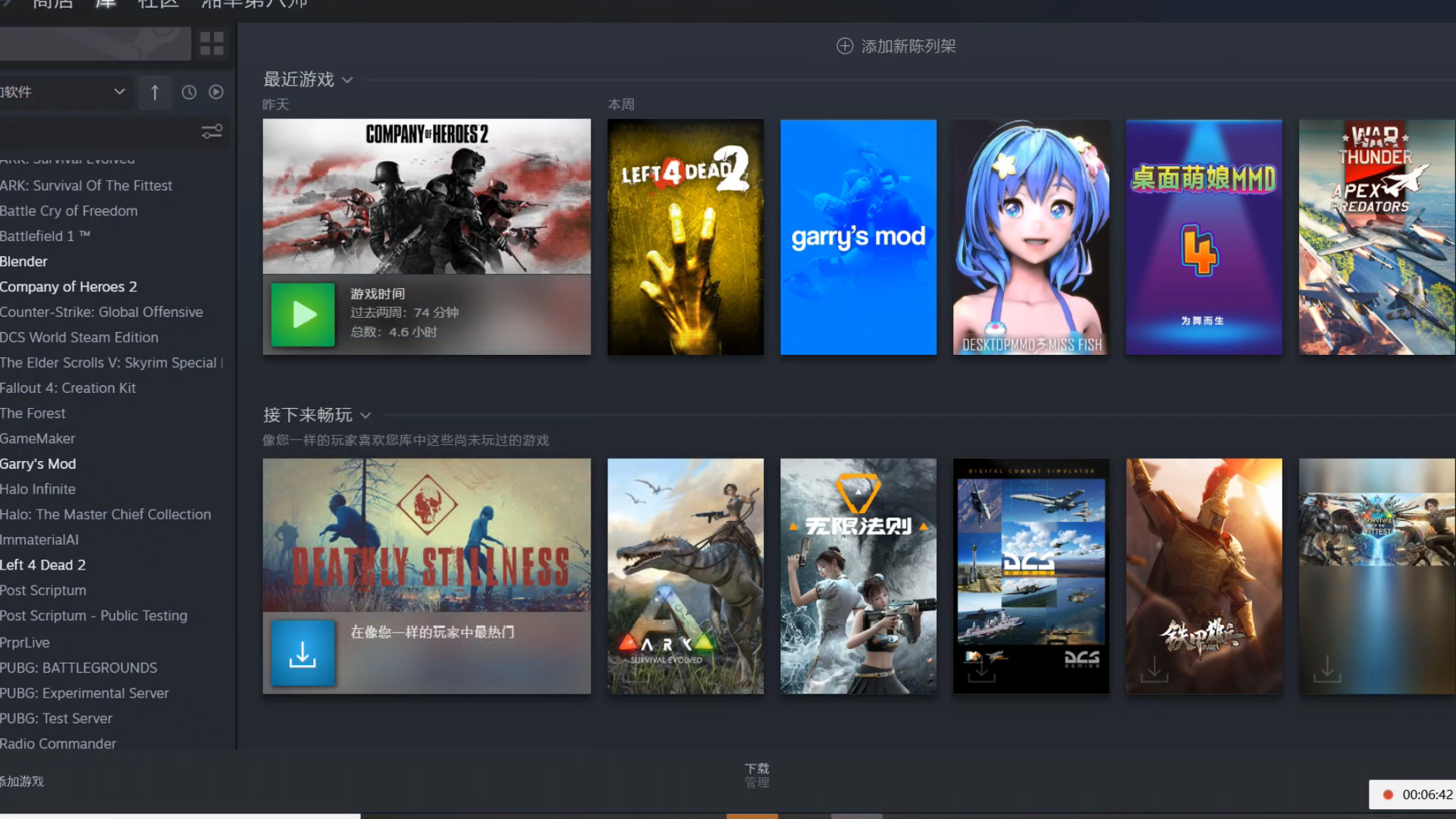Image resolution: width=1456 pixels, height=819 pixels.
Task: Switch library to grid view icon
Action: pyautogui.click(x=212, y=43)
